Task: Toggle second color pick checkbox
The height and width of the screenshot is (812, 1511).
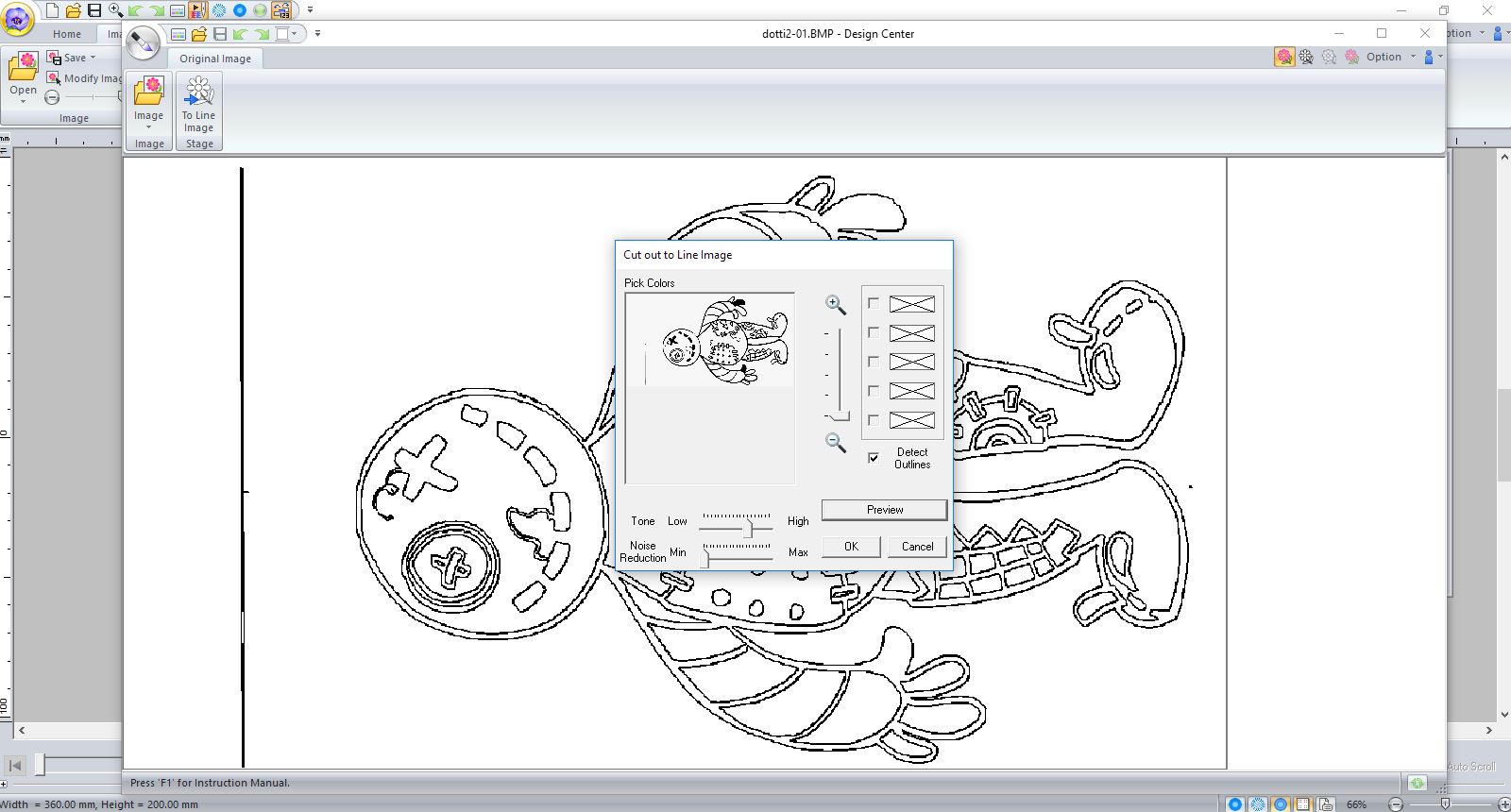Action: [x=874, y=333]
